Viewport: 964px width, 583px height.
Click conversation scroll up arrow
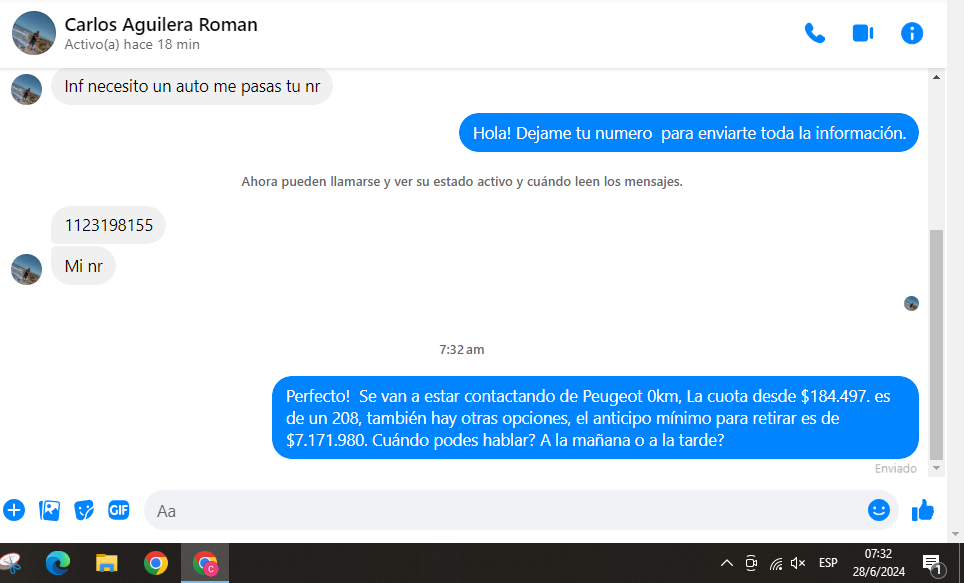click(x=936, y=77)
